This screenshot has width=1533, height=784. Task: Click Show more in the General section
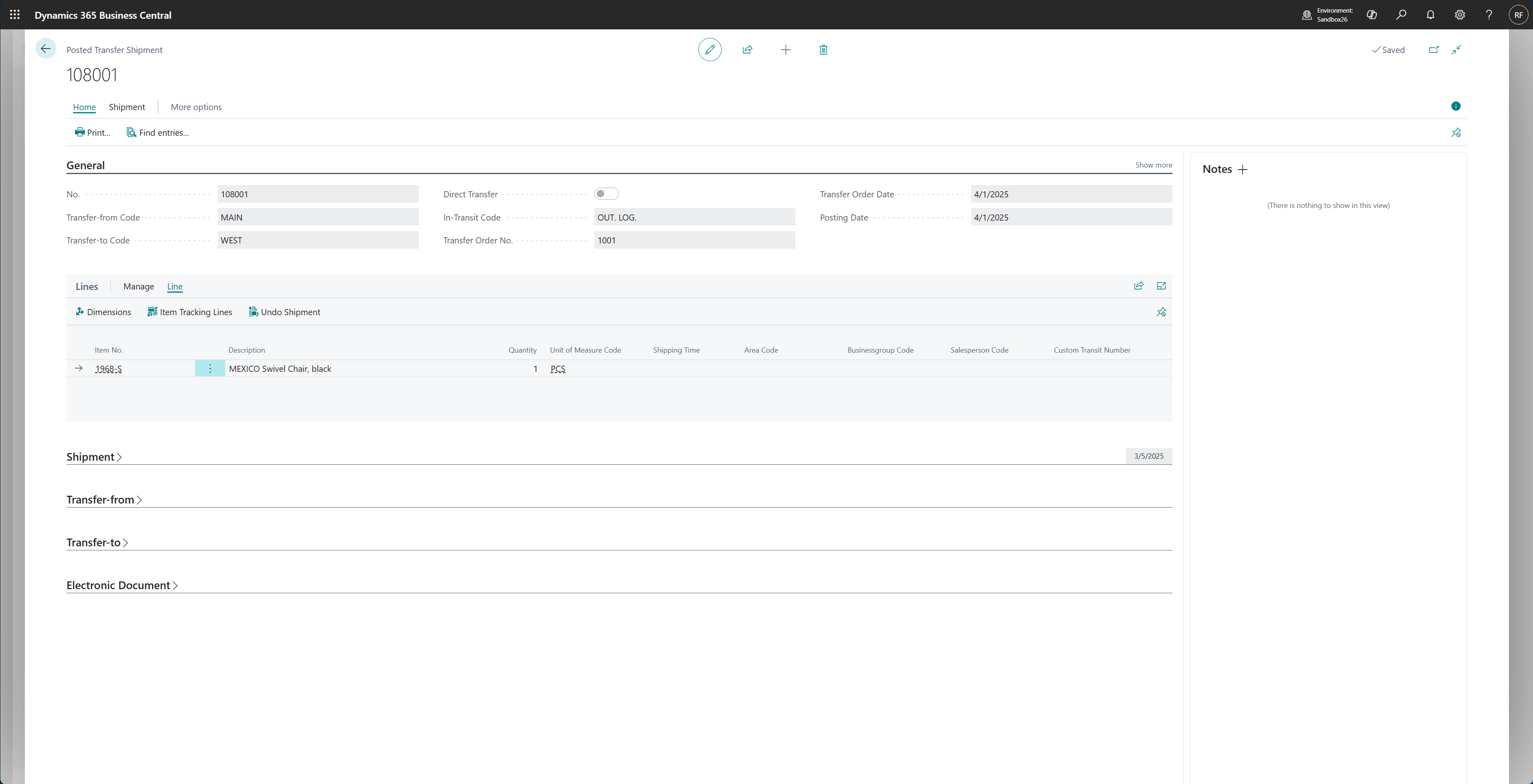(1153, 165)
